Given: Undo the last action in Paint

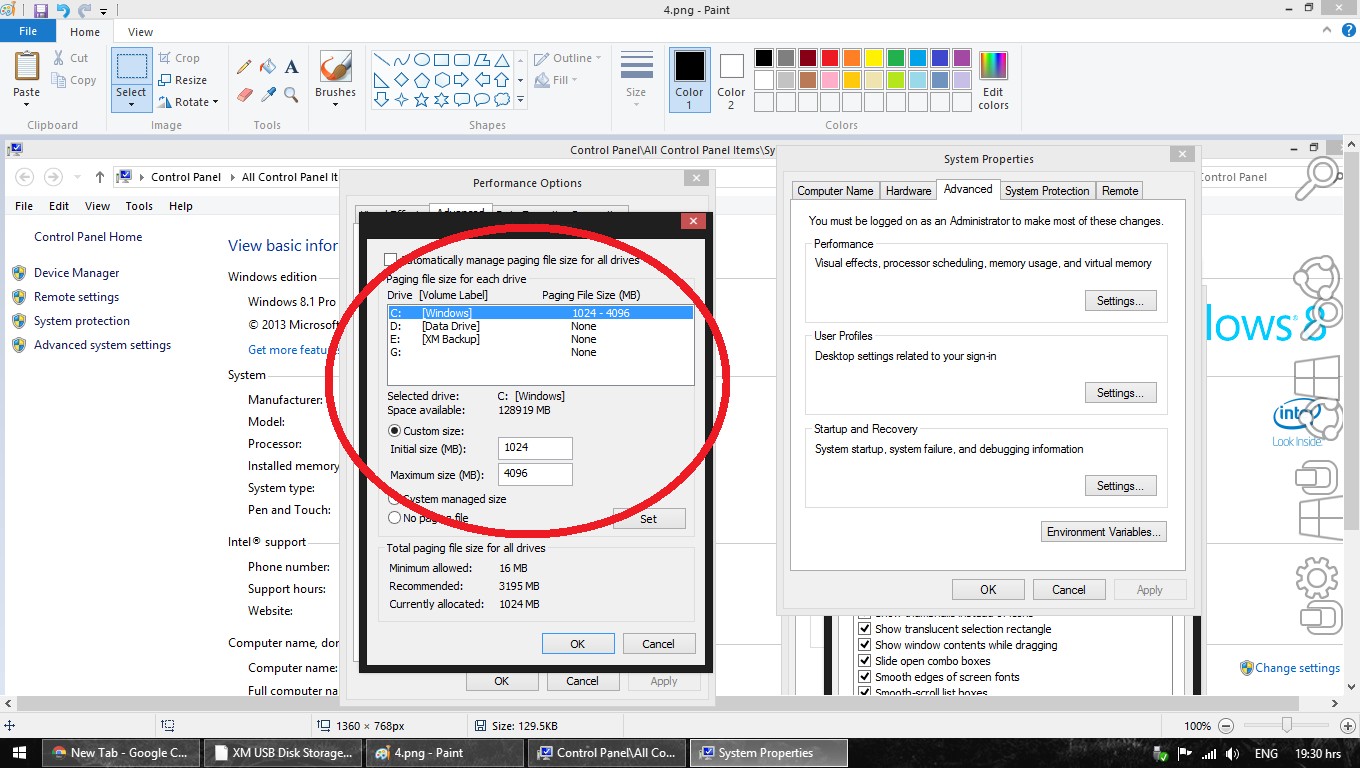Looking at the screenshot, I should pyautogui.click(x=63, y=10).
